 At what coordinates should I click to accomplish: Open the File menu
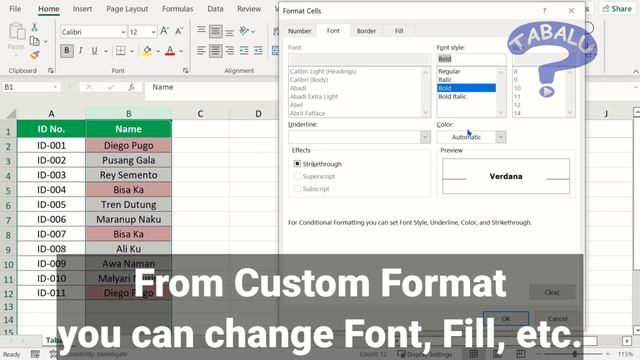[x=15, y=9]
